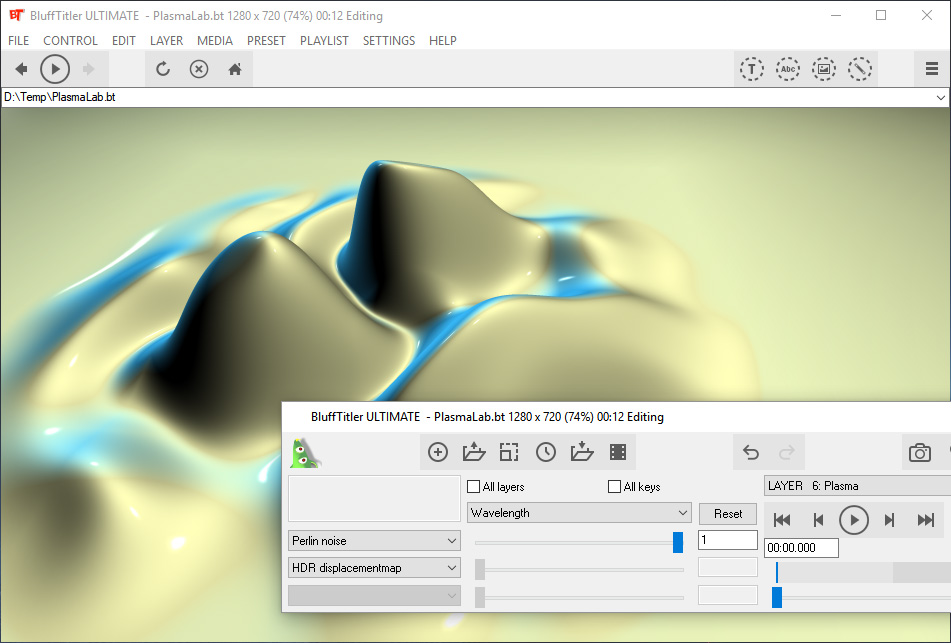This screenshot has width=951, height=643.
Task: Click the forward arrow in main toolbar
Action: click(x=89, y=69)
